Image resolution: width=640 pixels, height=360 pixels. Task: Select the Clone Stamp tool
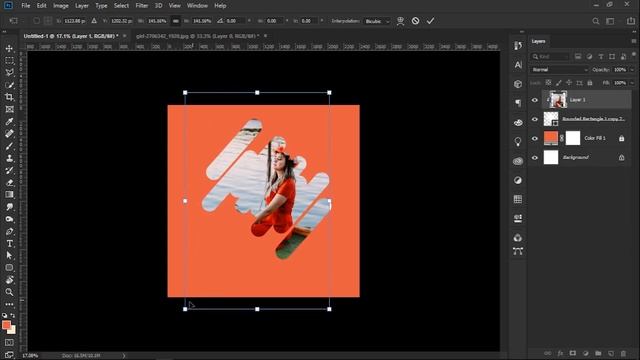click(9, 158)
